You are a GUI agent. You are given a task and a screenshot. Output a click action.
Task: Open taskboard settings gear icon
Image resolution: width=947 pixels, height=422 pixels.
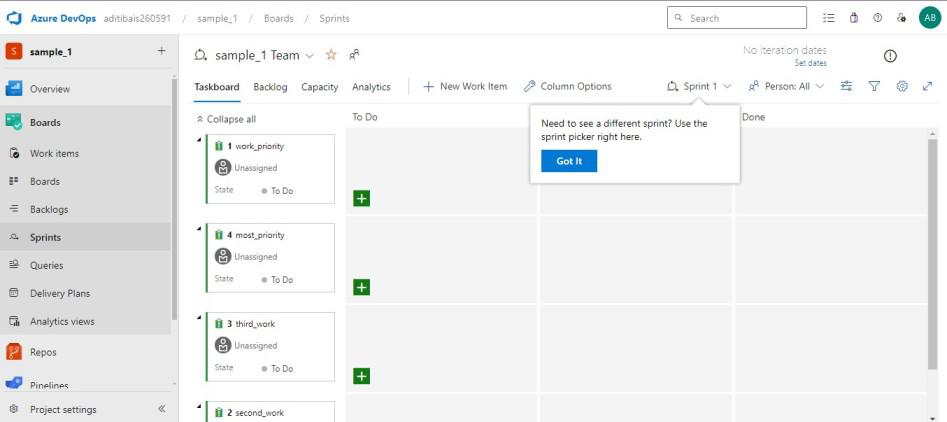click(x=901, y=86)
